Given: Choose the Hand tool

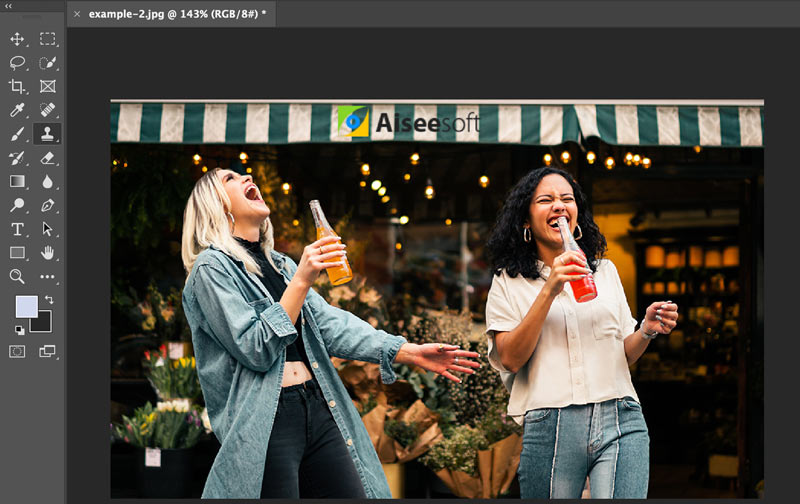Looking at the screenshot, I should 47,252.
